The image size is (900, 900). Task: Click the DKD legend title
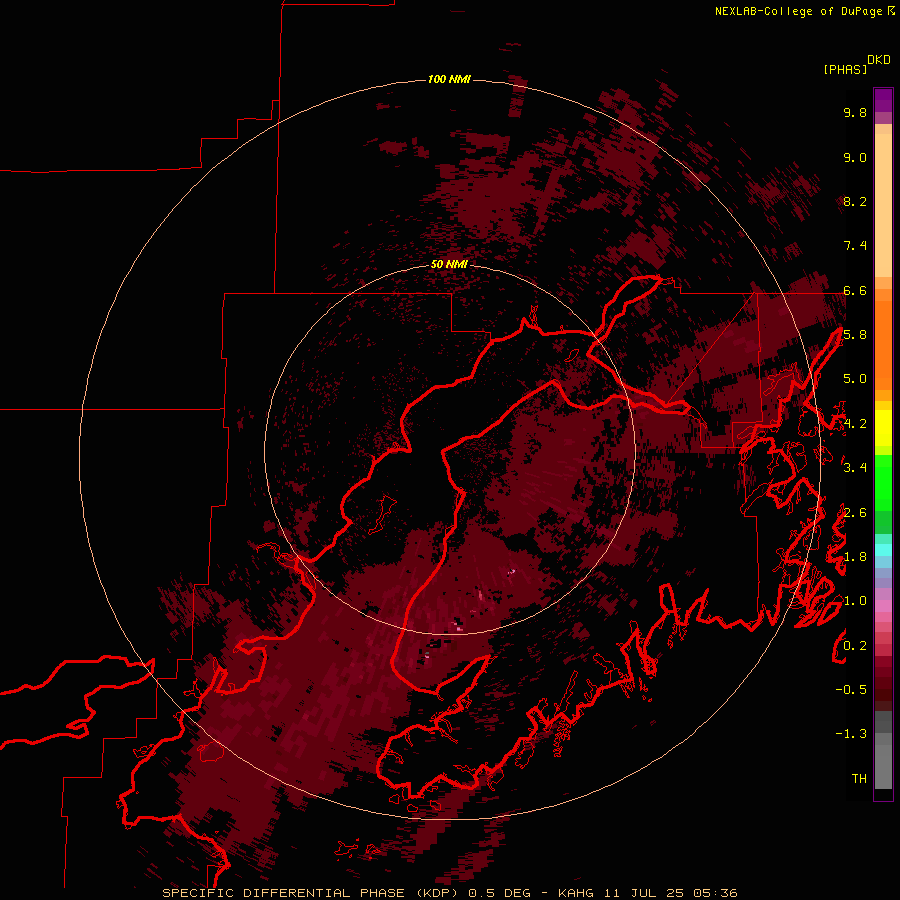879,60
